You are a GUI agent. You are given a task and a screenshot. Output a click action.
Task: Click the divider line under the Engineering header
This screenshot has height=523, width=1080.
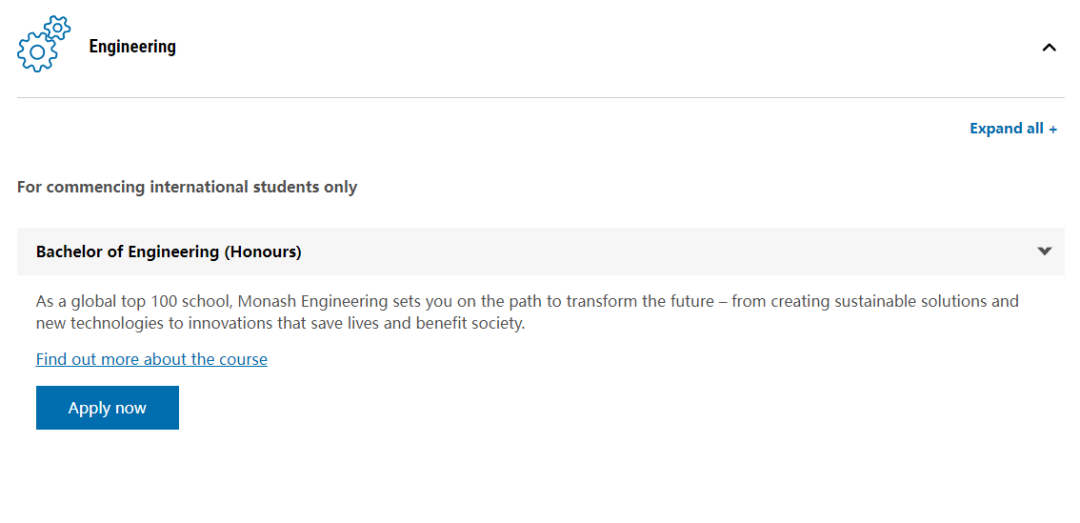(541, 97)
